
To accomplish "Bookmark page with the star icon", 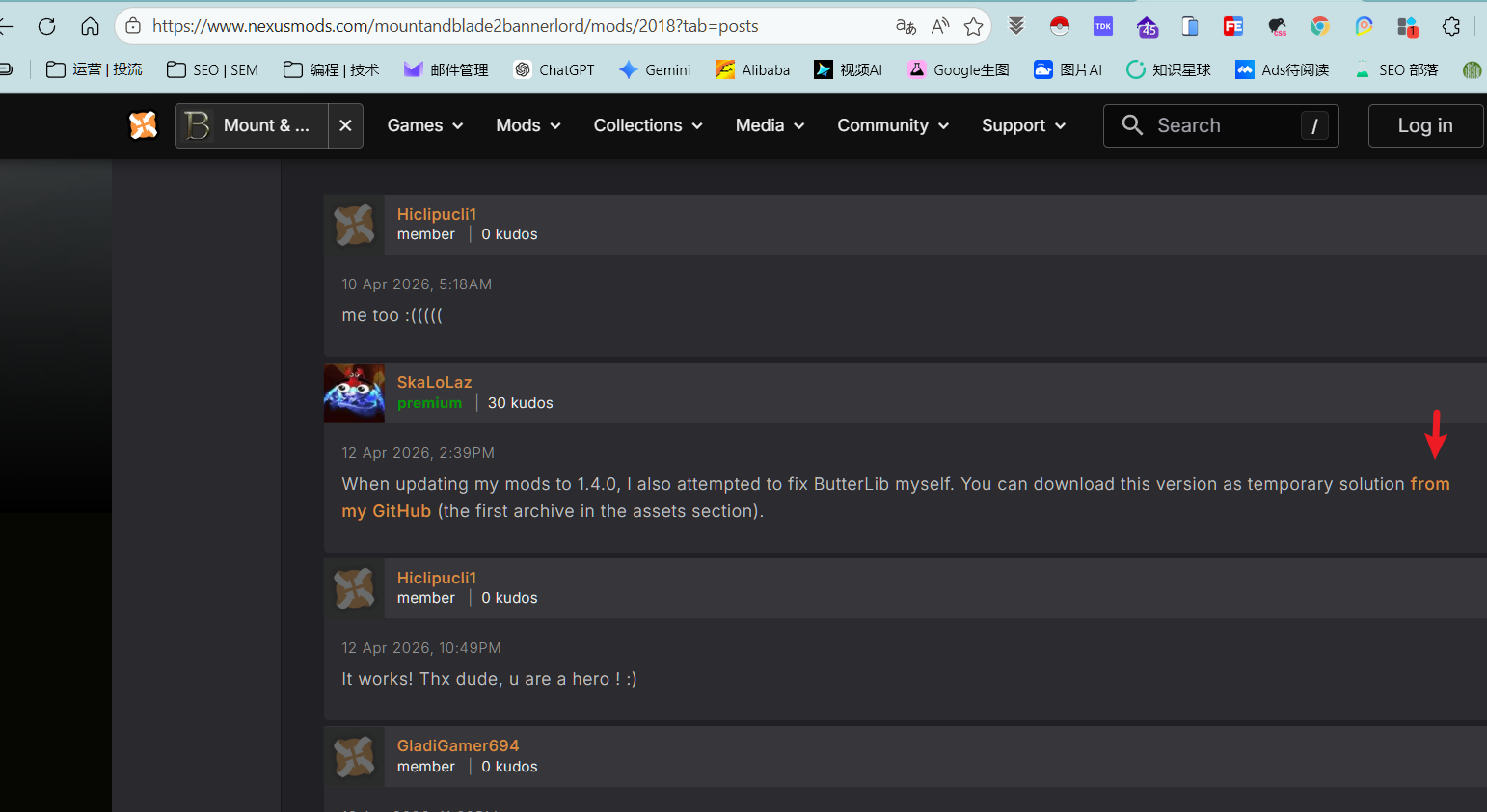I will pyautogui.click(x=974, y=26).
